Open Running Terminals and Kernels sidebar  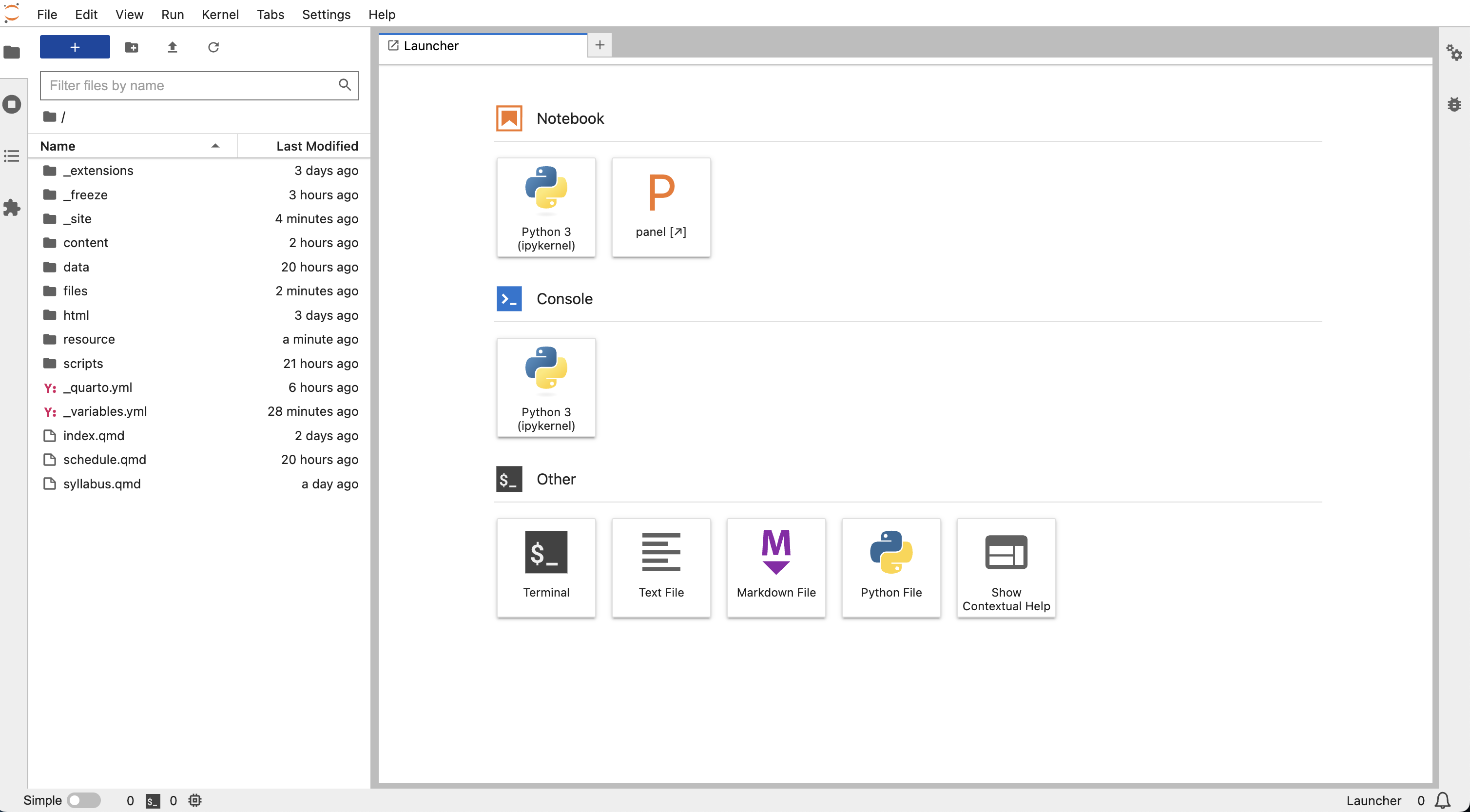coord(12,104)
